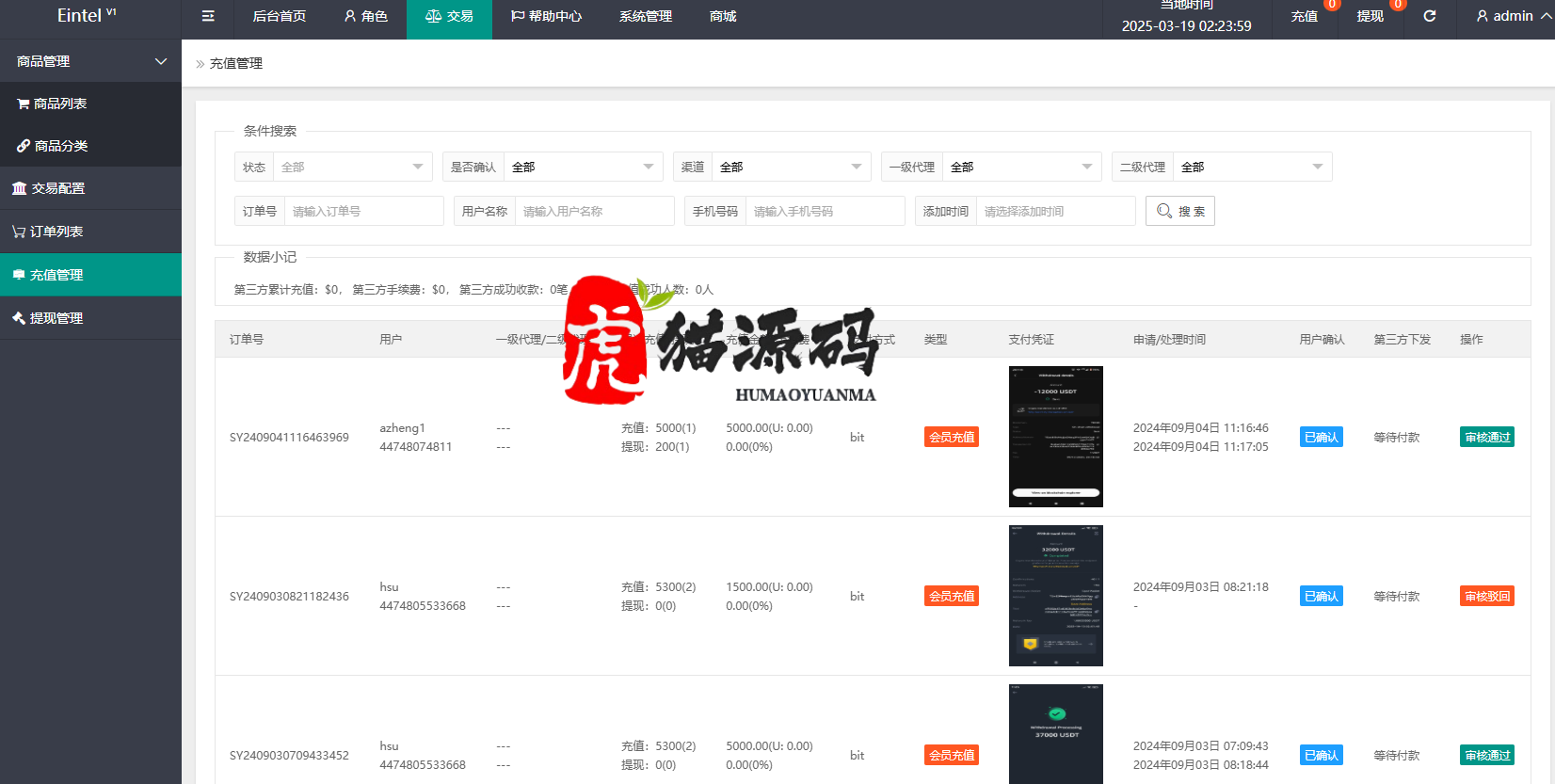Open 商品分类 in the sidebar
The height and width of the screenshot is (784, 1555).
90,146
